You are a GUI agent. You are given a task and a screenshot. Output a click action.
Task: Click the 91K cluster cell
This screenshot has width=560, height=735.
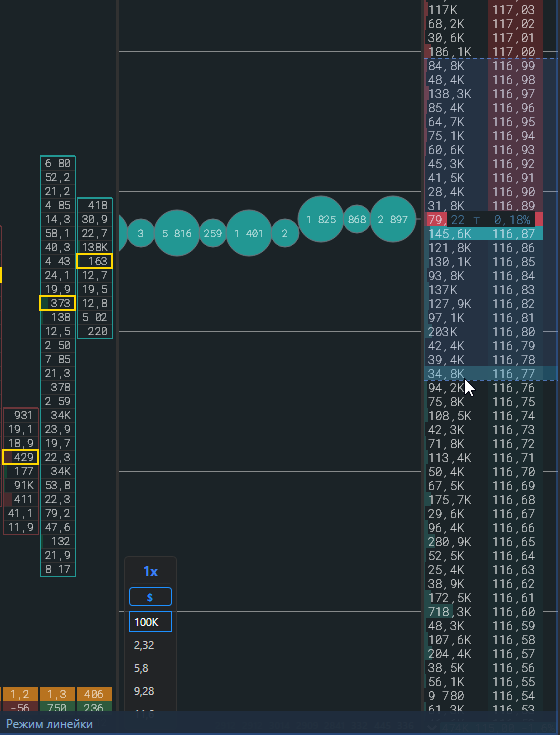coord(21,485)
